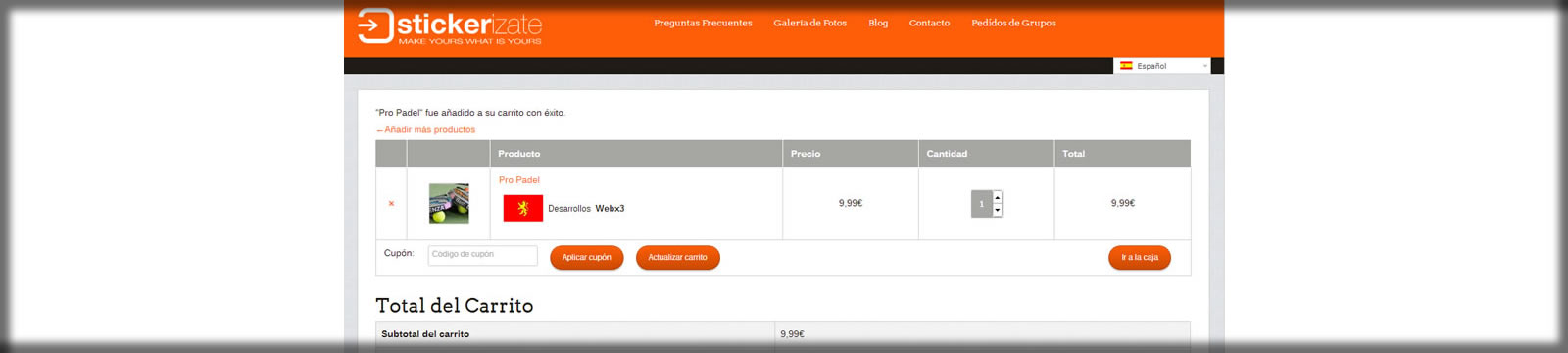The height and width of the screenshot is (353, 1568).
Task: Open the Pro Padel product thumbnail
Action: pos(449,203)
